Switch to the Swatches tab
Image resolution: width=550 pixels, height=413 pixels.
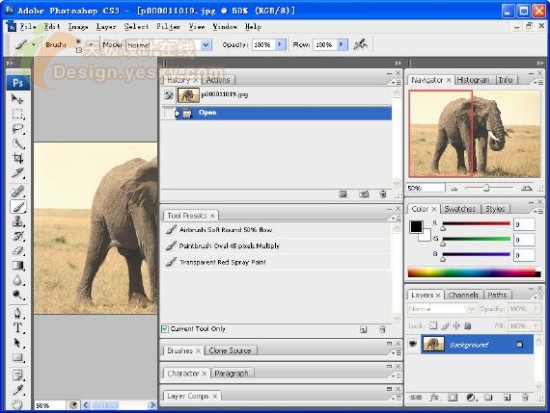(x=460, y=209)
